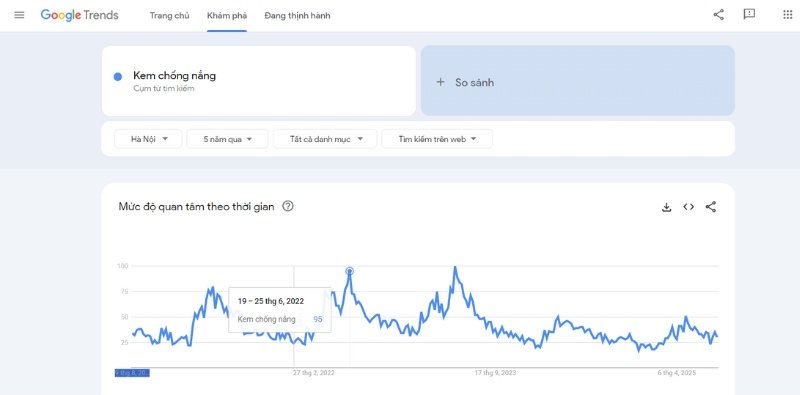
Task: Edit the Kem chống nắng search term
Action: tap(174, 76)
